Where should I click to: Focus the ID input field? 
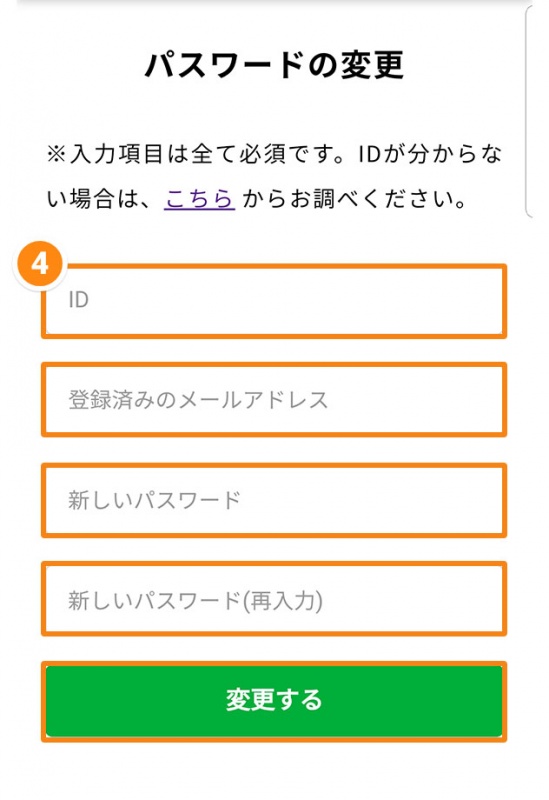274,301
